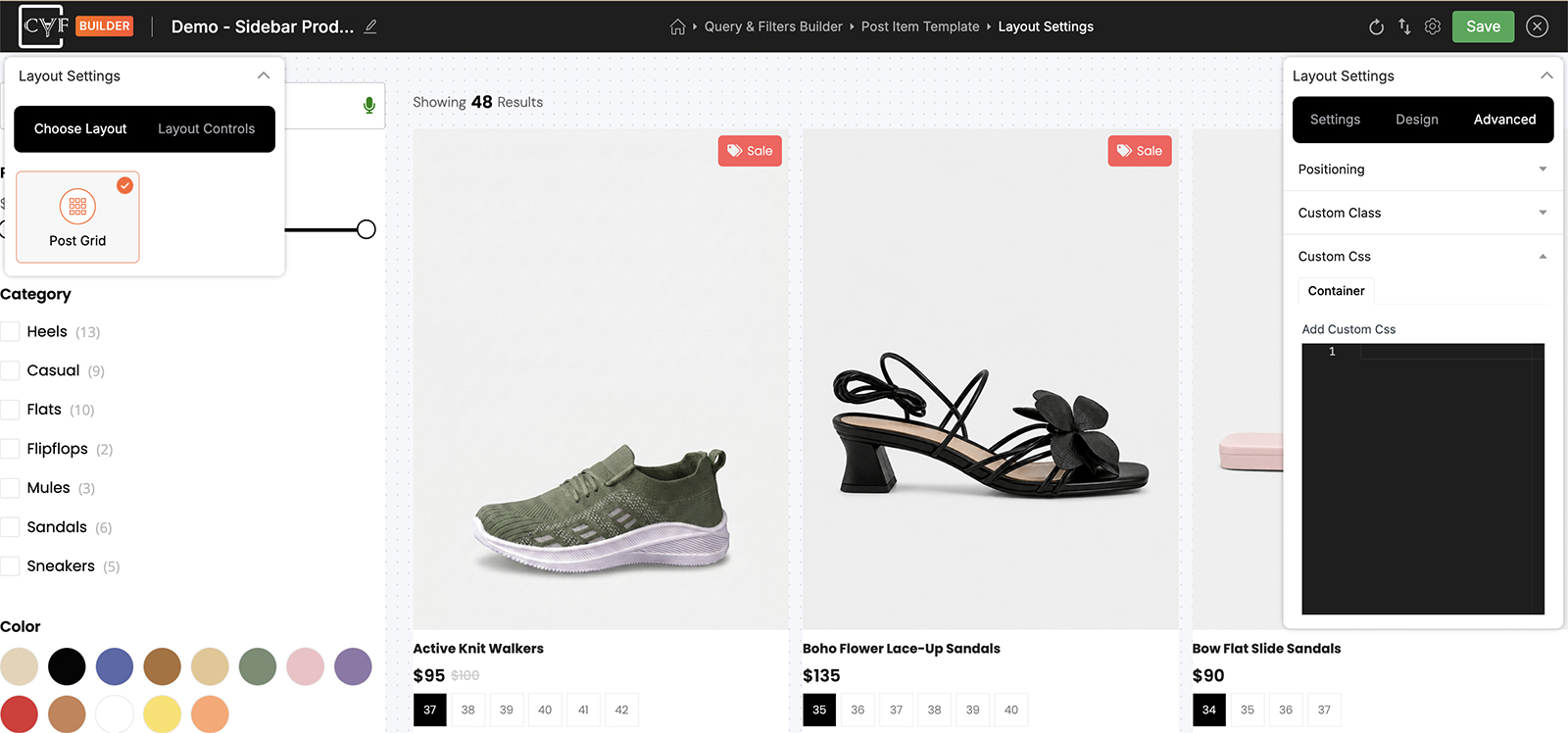The image size is (1568, 733).
Task: Click the price range slider right handle
Action: [366, 229]
